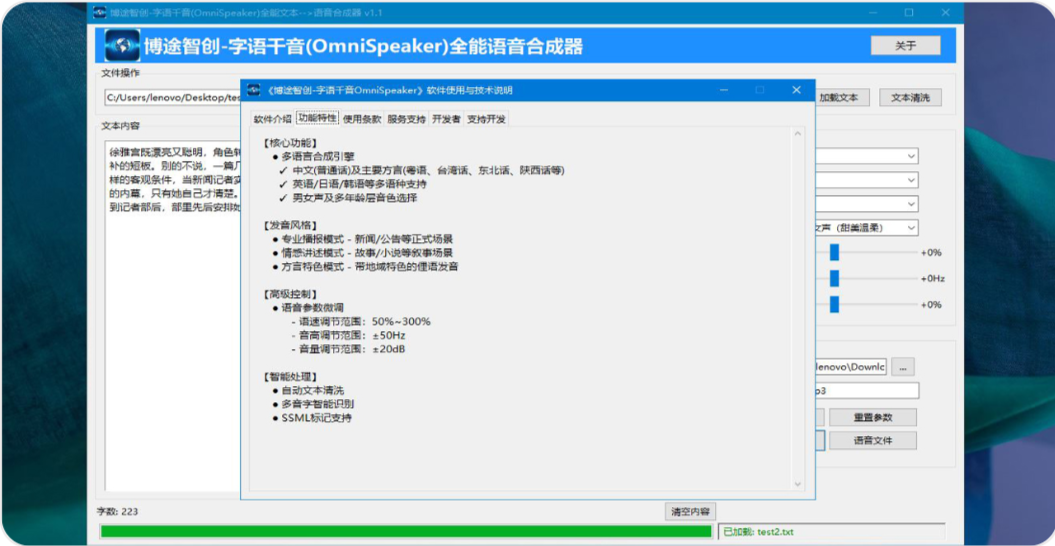The width and height of the screenshot is (1055, 546).
Task: Go to the 服务支持 tab
Action: pos(406,119)
